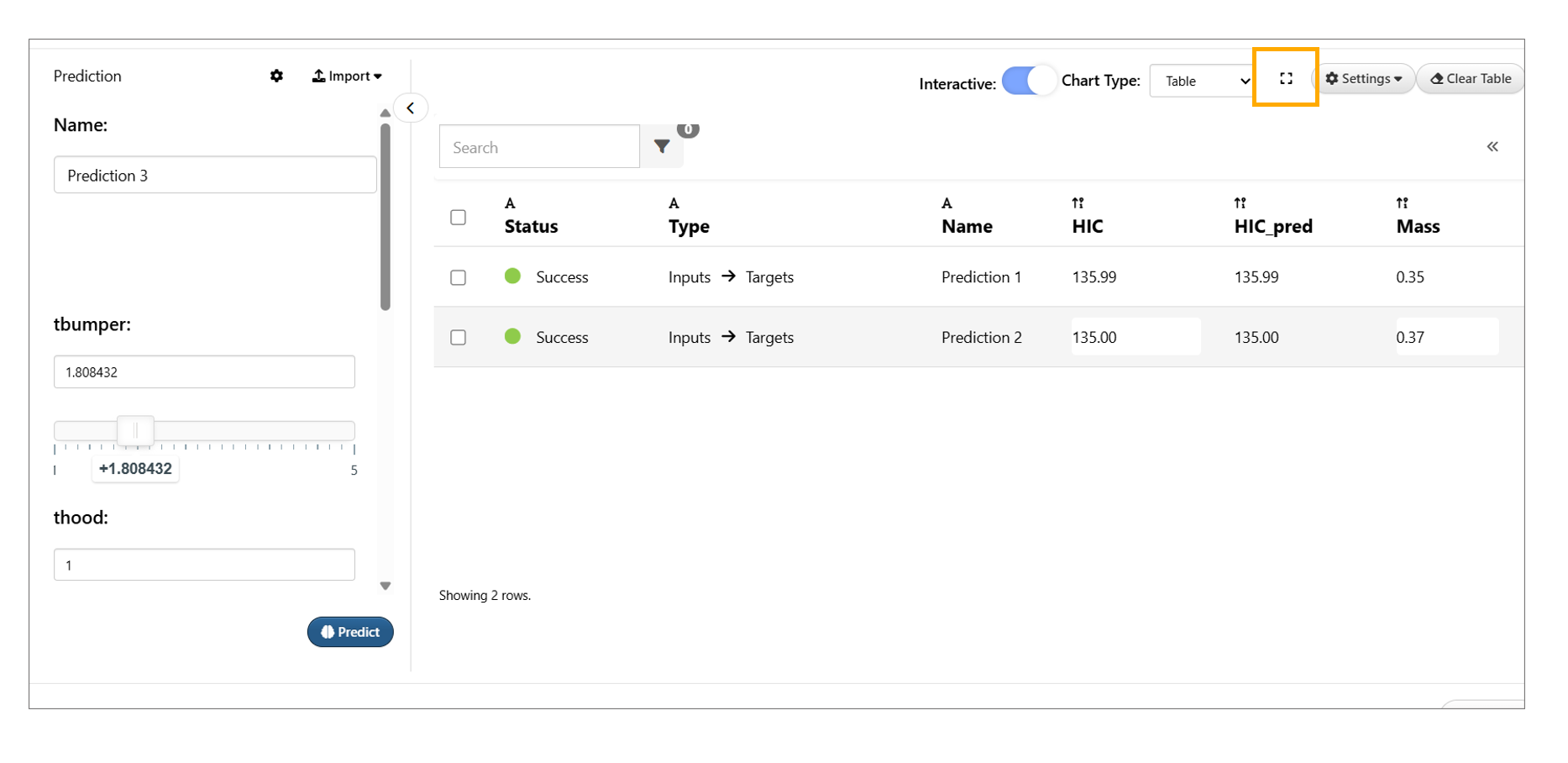Expand the Settings dropdown
1568x763 pixels.
pos(1363,79)
